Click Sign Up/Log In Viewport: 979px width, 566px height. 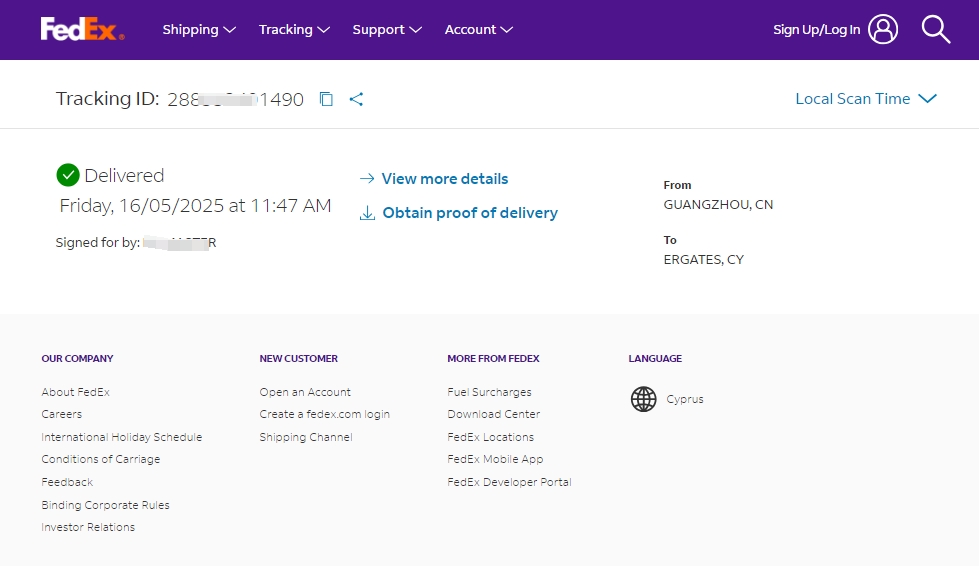817,29
